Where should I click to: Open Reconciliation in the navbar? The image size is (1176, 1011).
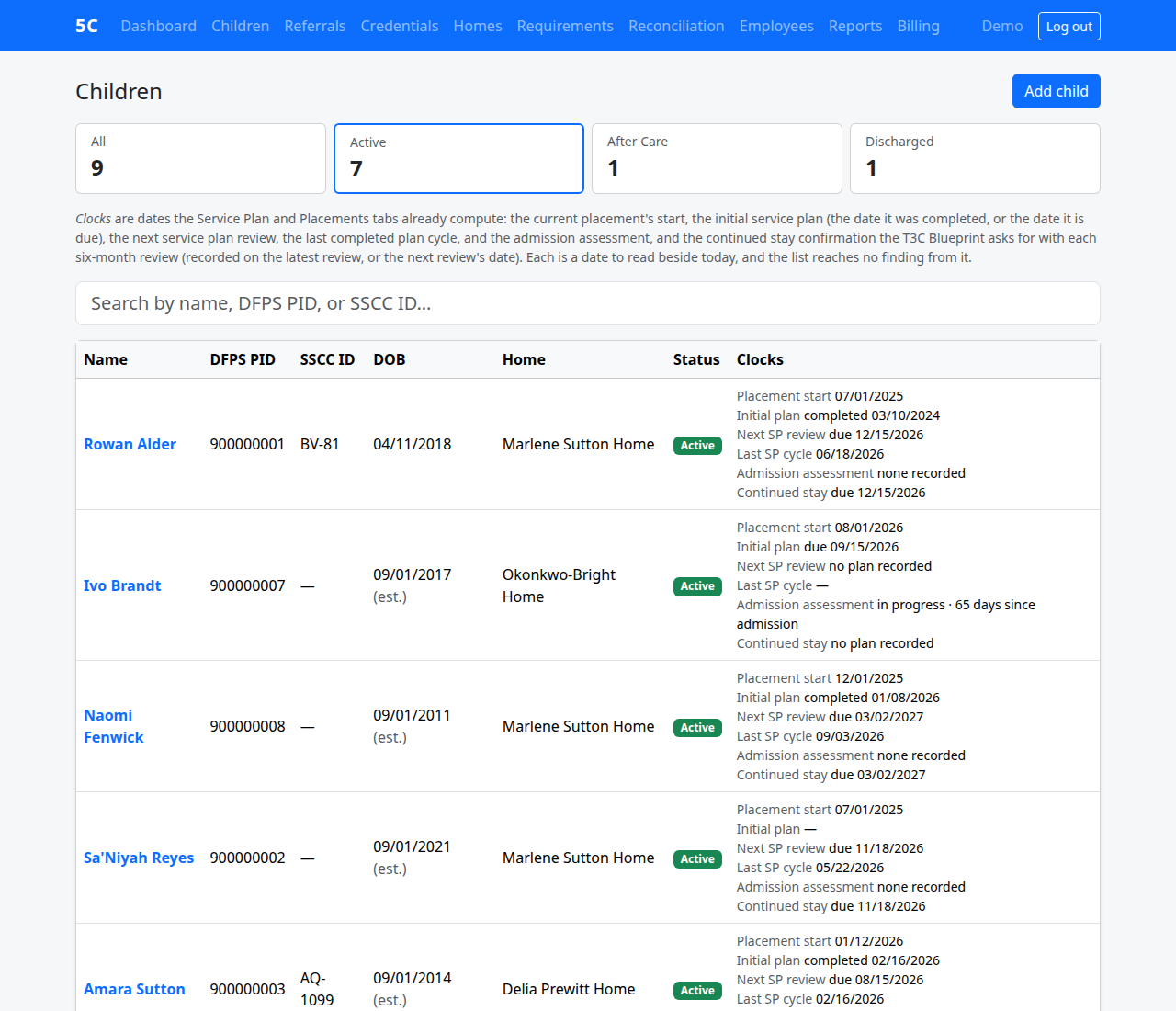pos(676,26)
